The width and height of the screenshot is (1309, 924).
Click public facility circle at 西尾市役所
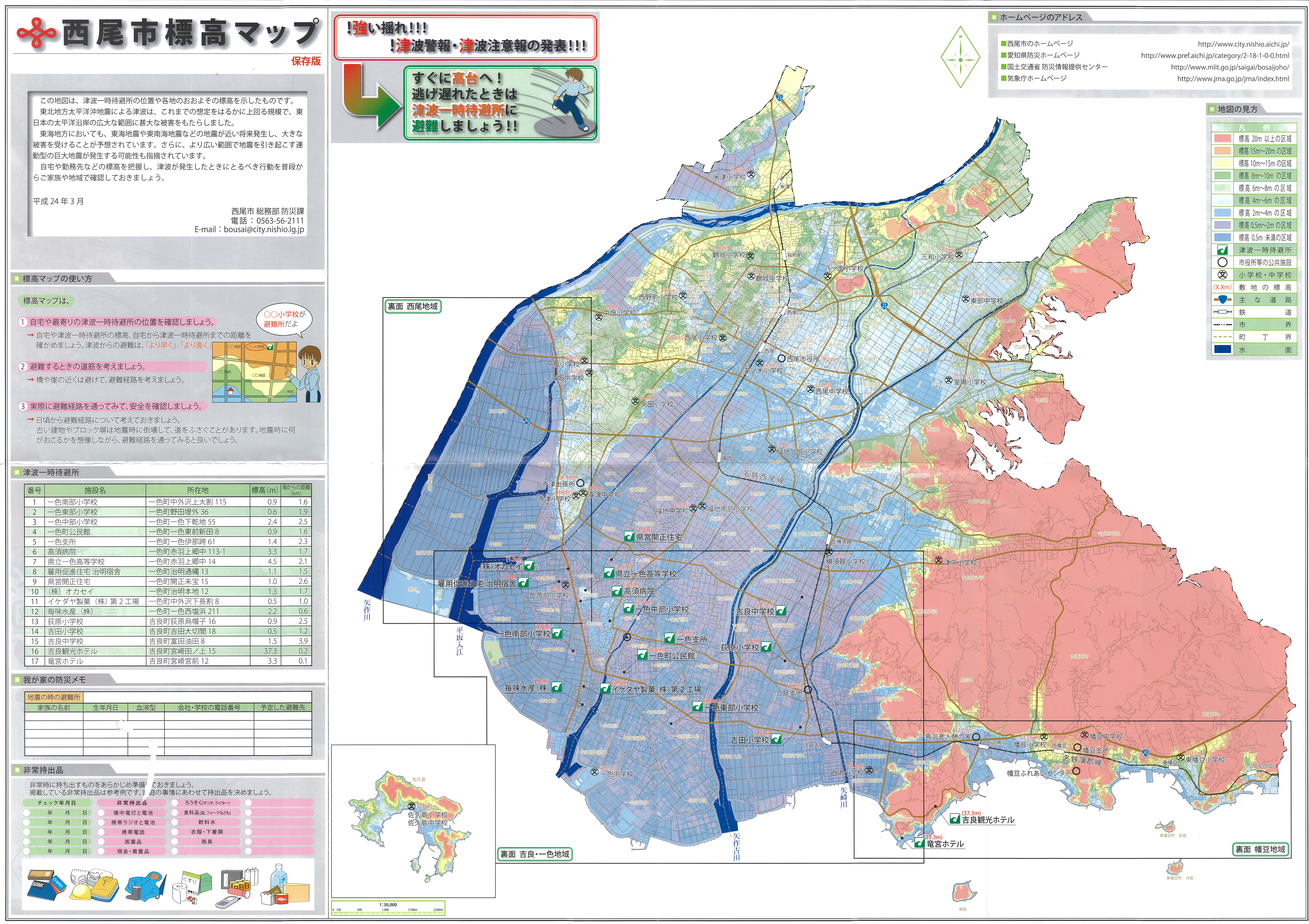click(782, 359)
